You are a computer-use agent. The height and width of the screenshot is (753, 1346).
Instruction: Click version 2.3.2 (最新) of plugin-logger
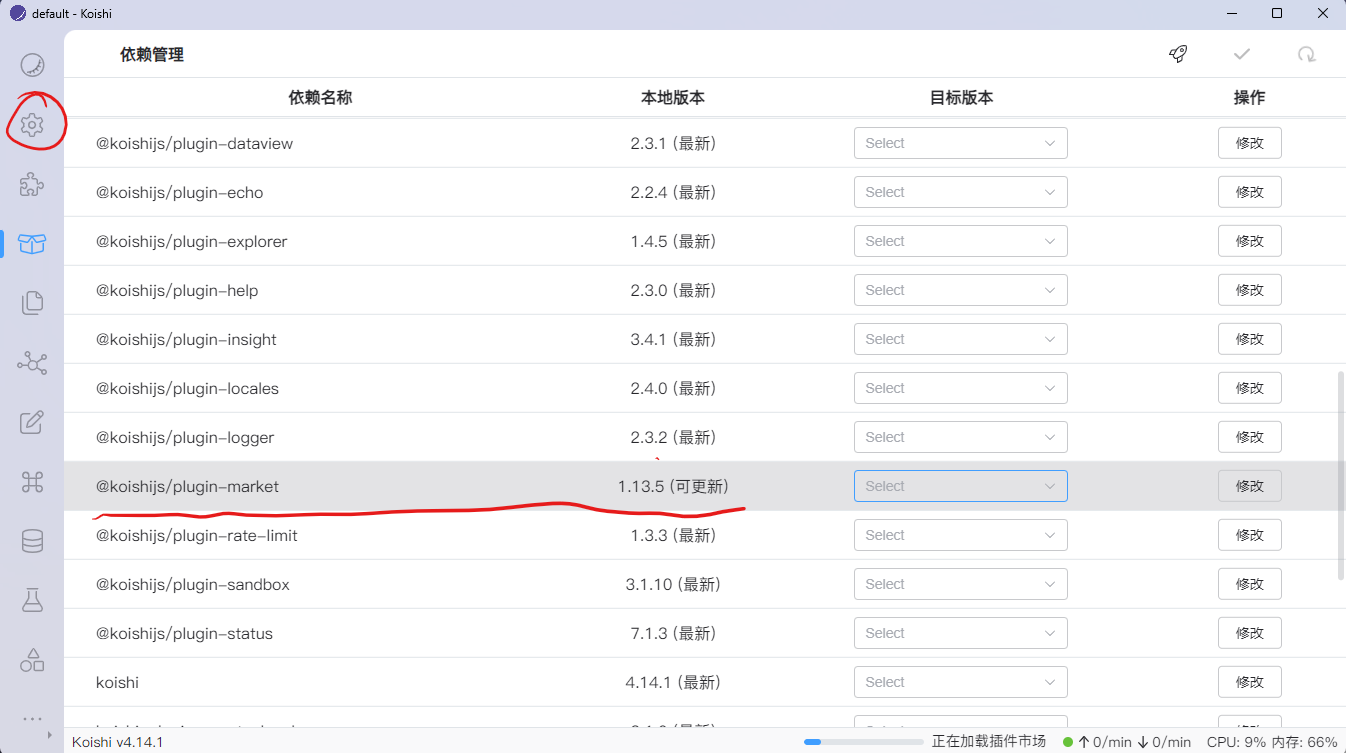673,437
